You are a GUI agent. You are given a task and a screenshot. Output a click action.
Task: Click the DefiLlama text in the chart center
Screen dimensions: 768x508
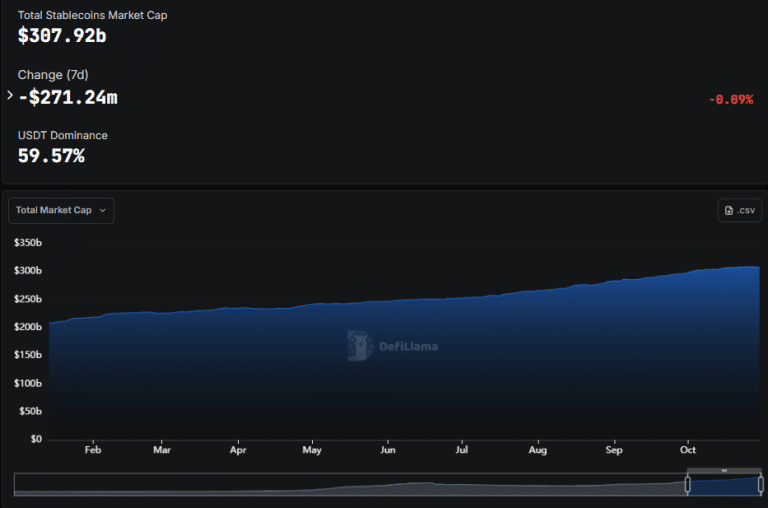click(408, 346)
